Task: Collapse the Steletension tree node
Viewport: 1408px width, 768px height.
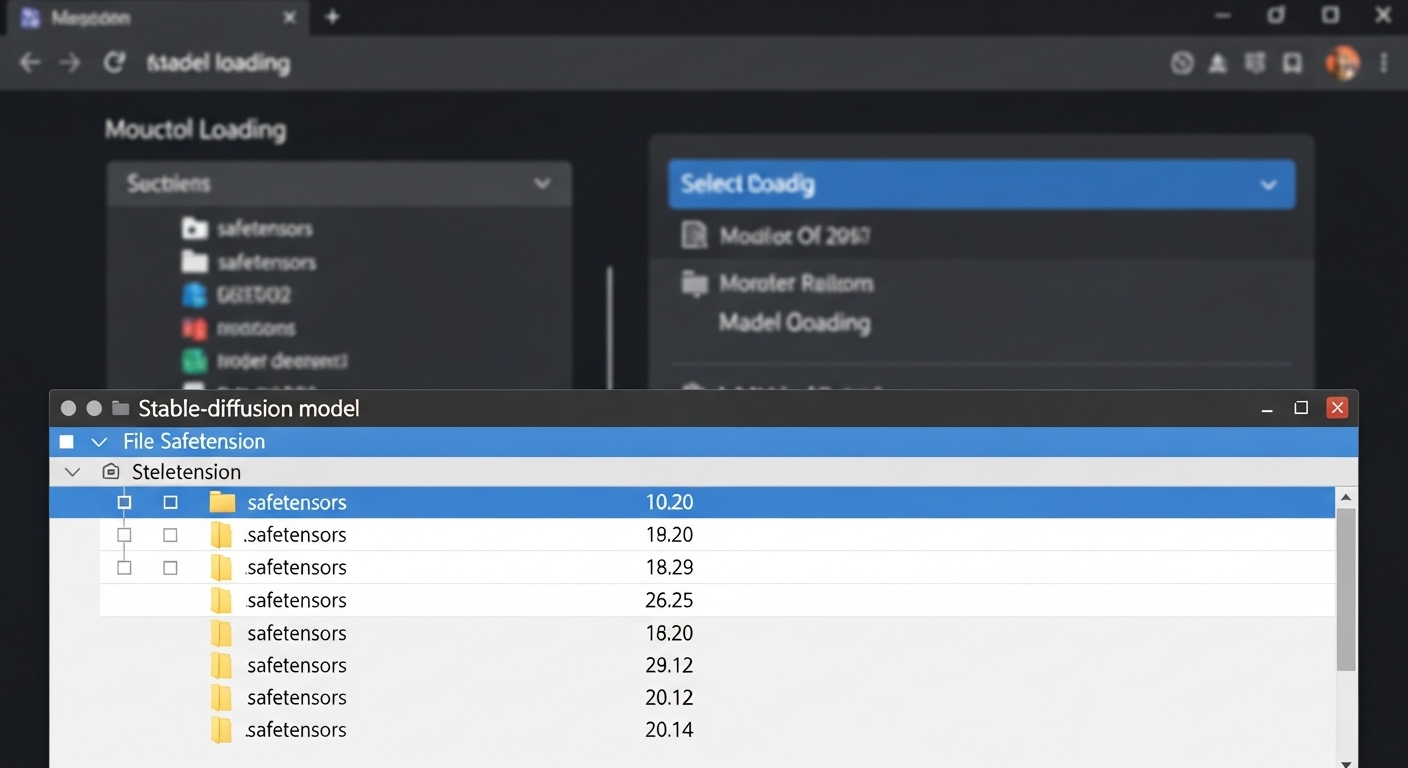Action: click(72, 472)
